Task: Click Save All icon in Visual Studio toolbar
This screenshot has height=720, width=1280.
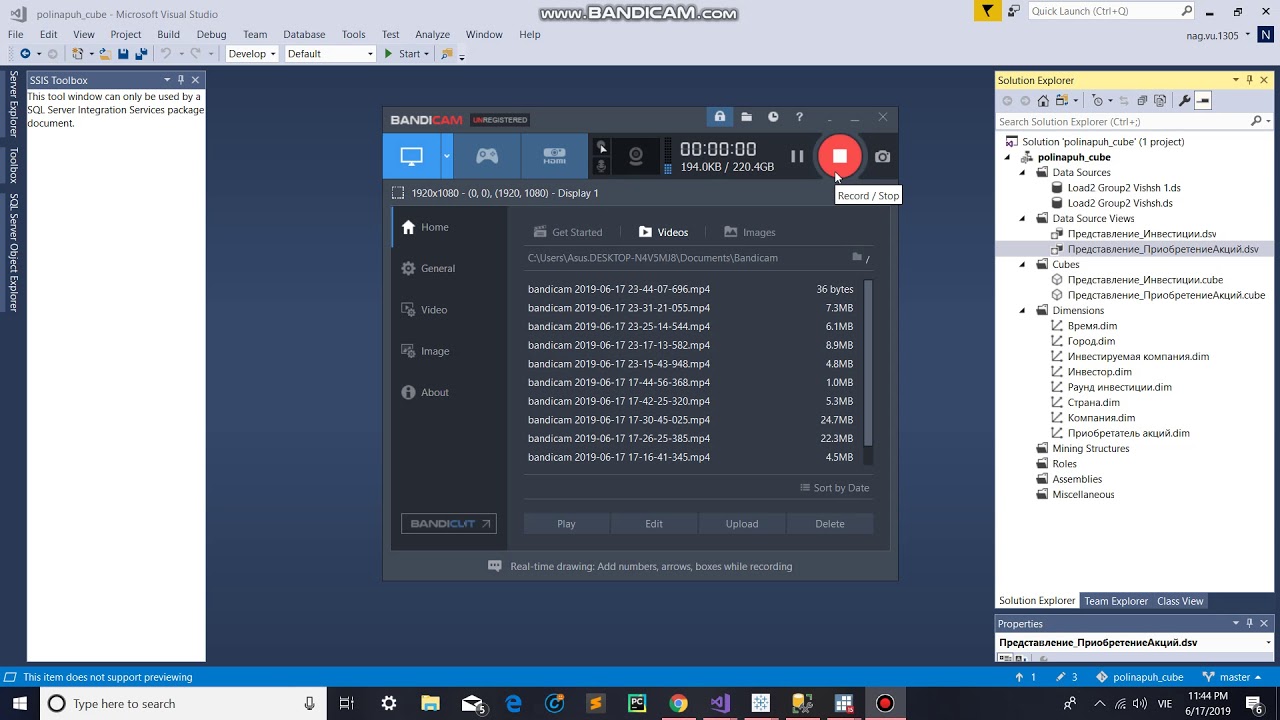Action: (x=141, y=54)
